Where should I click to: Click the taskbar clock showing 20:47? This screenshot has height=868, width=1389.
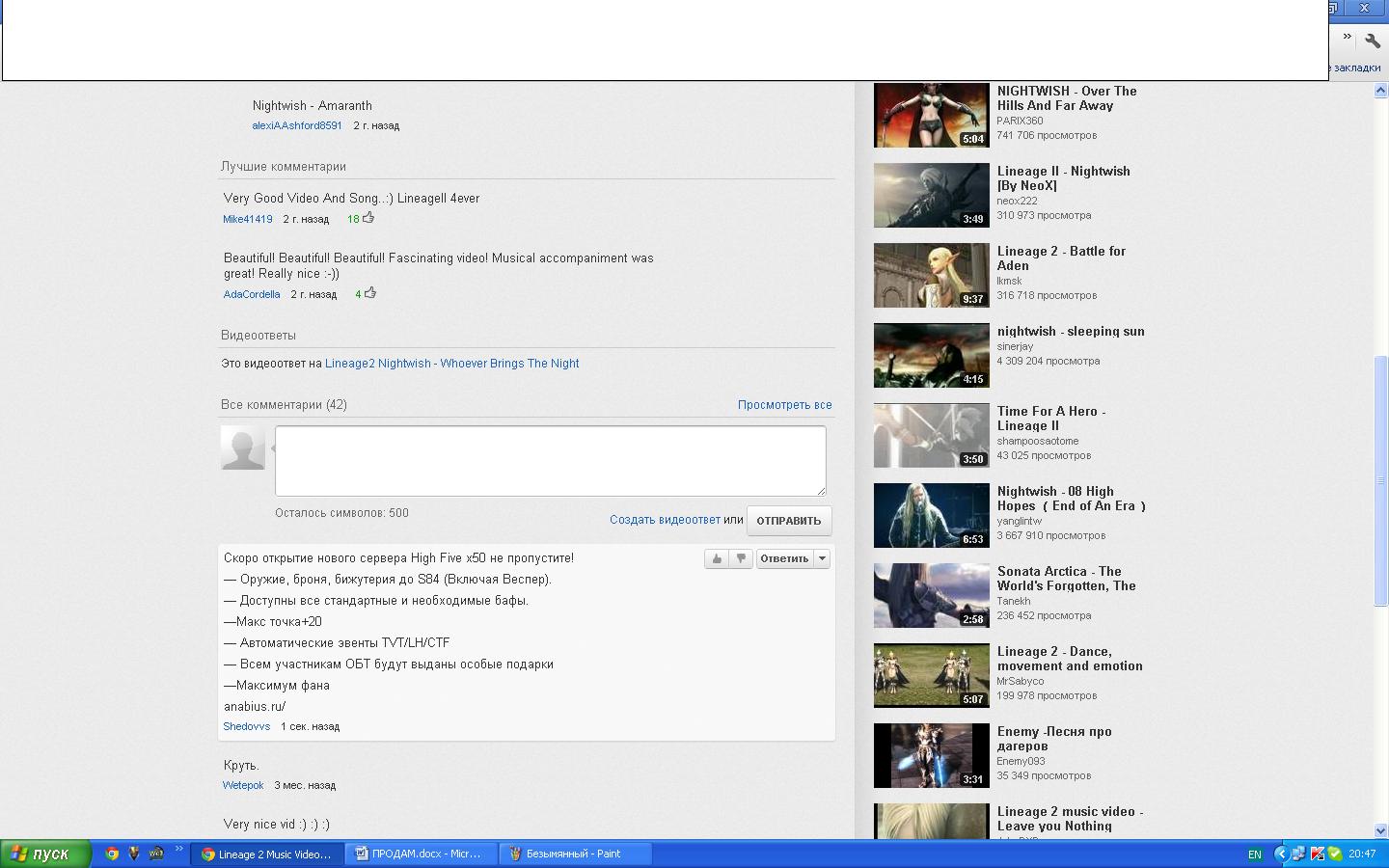point(1362,854)
